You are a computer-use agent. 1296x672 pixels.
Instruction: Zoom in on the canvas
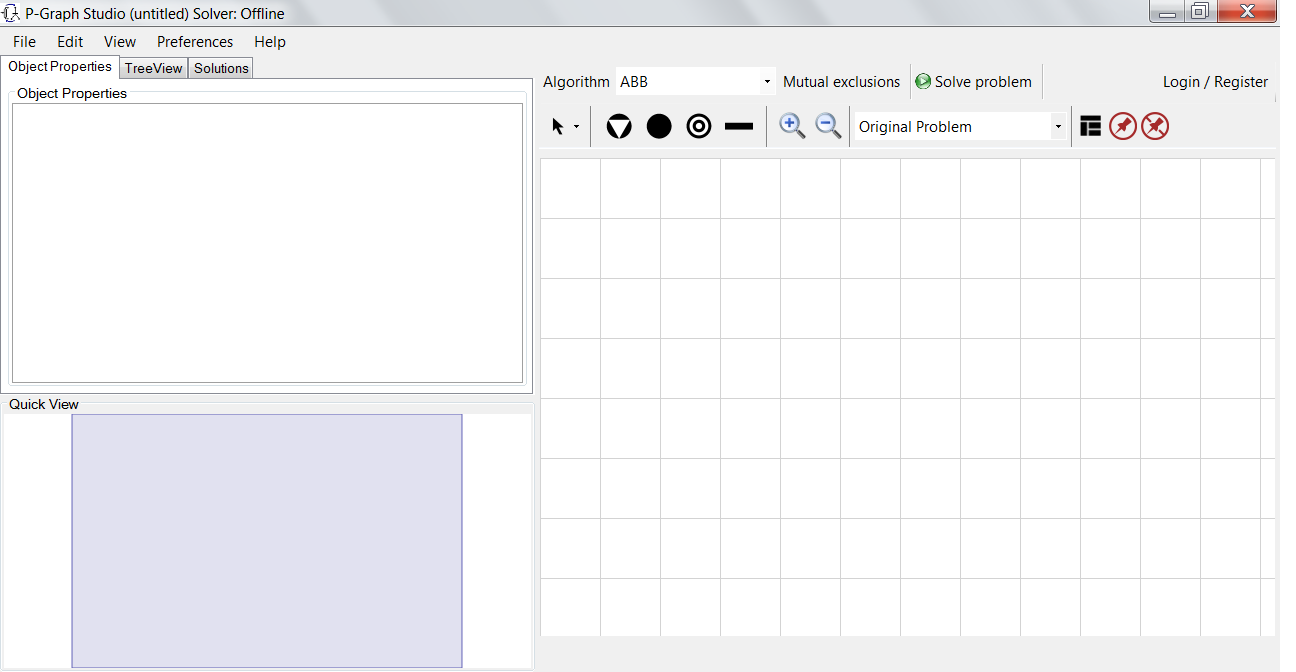(791, 126)
